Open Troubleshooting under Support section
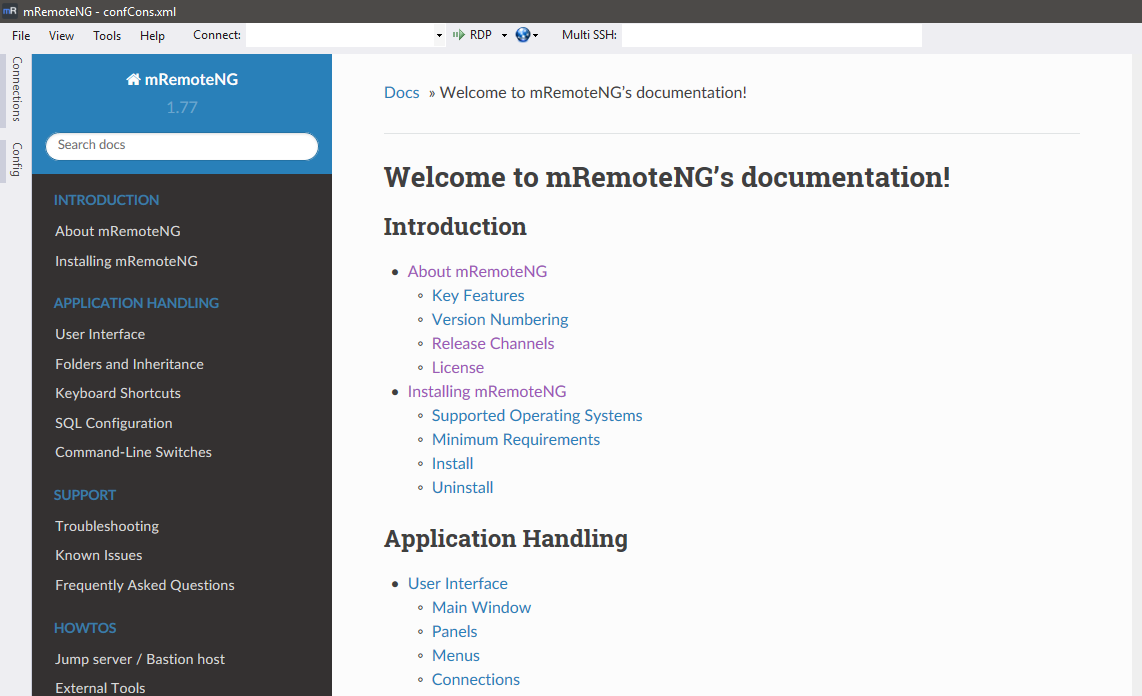Image resolution: width=1142 pixels, height=696 pixels. click(x=107, y=525)
